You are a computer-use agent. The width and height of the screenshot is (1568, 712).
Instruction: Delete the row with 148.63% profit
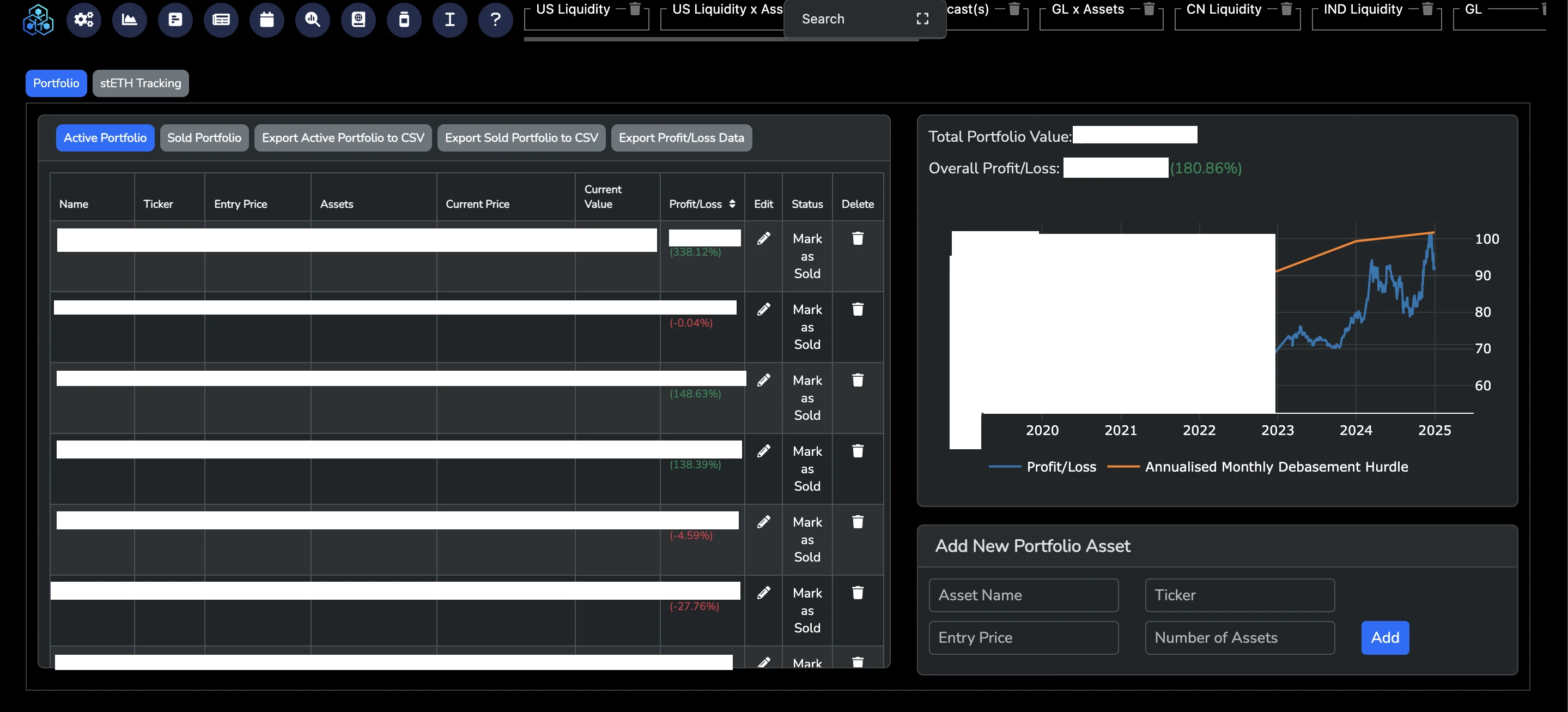[x=858, y=380]
